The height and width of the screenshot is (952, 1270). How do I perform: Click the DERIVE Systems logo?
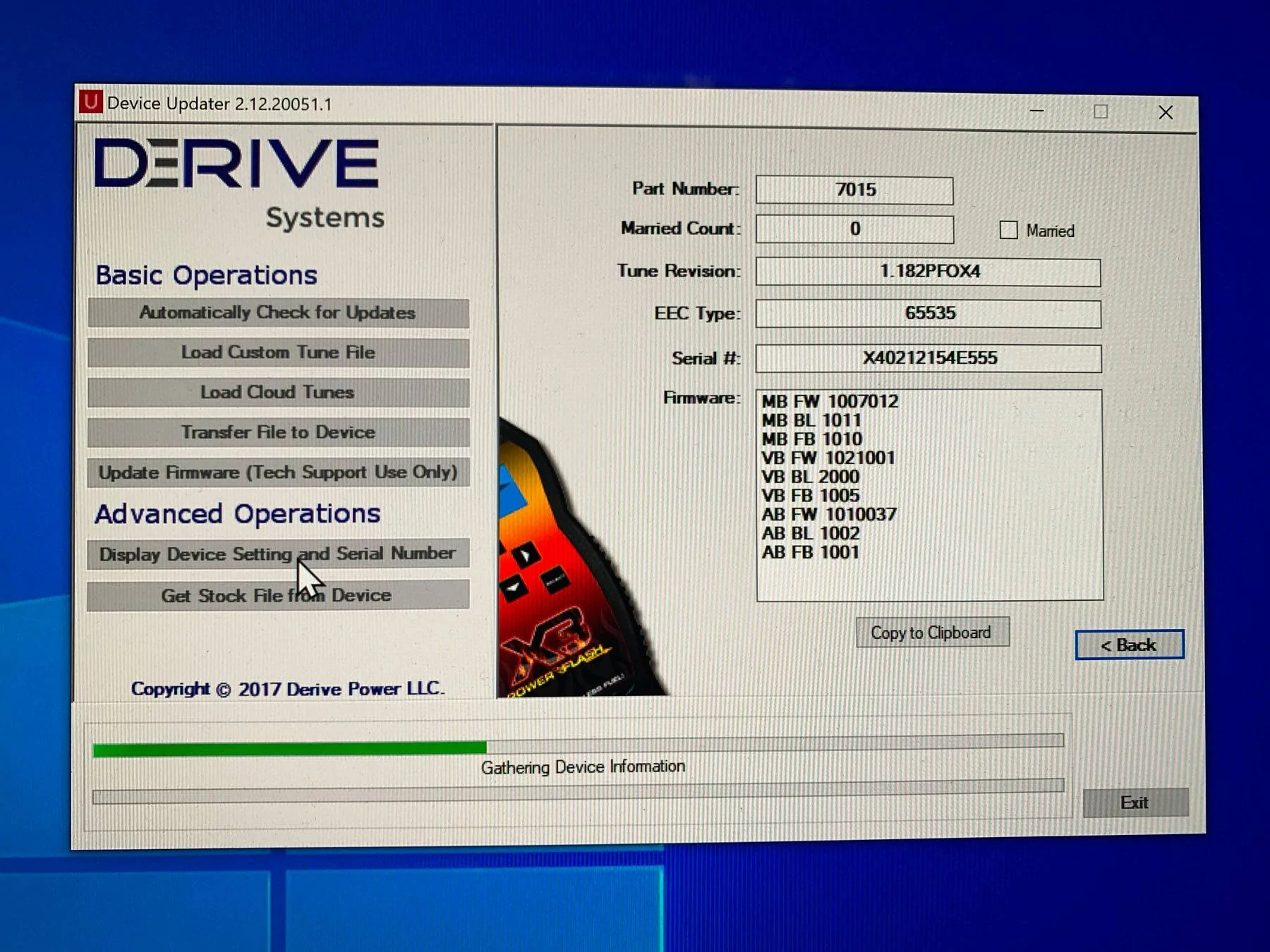click(x=240, y=183)
